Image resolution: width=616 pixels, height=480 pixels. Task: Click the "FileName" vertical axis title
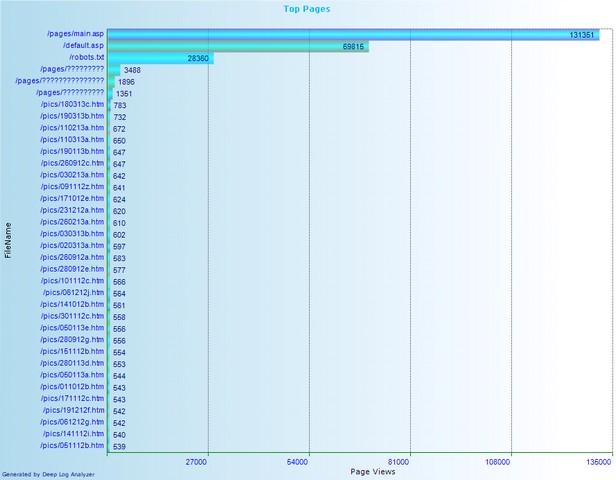click(9, 241)
